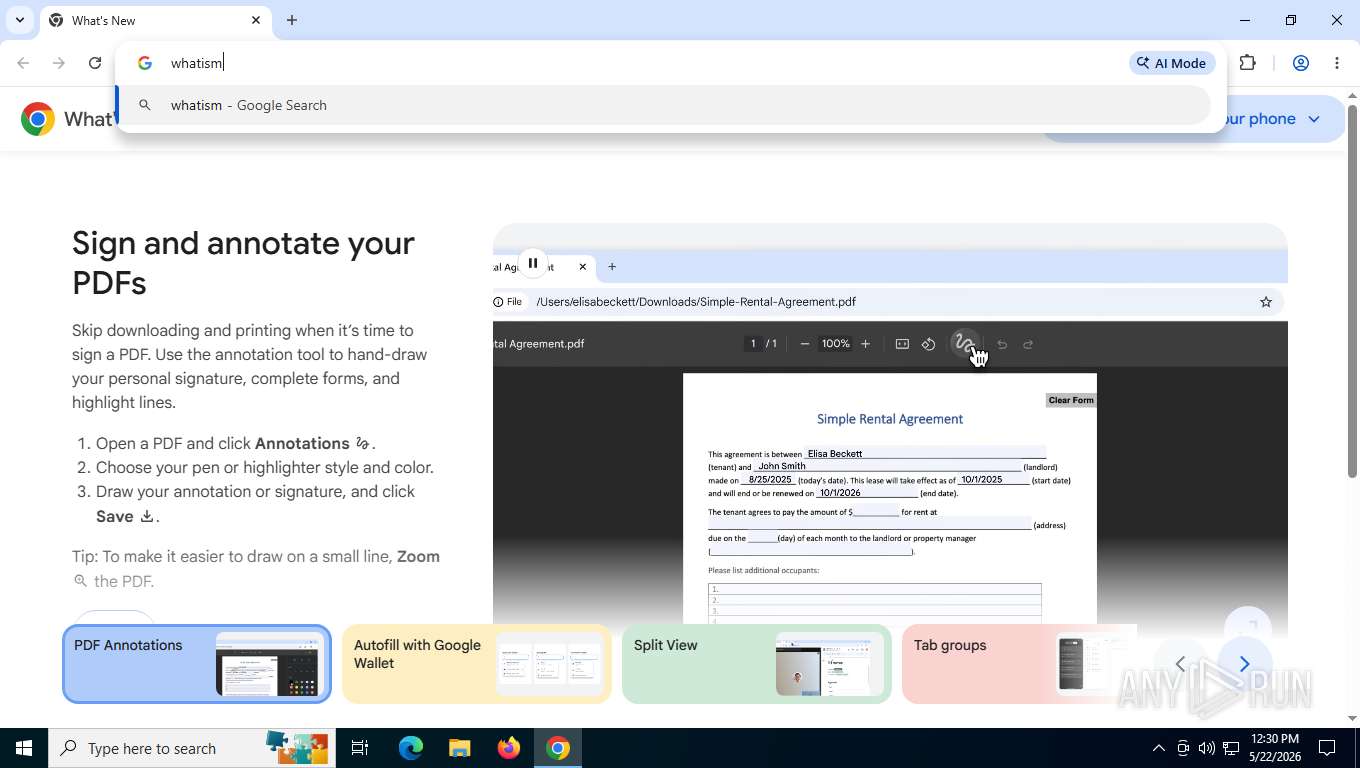
Task: Click zoom in plus in PDF toolbar
Action: [865, 344]
